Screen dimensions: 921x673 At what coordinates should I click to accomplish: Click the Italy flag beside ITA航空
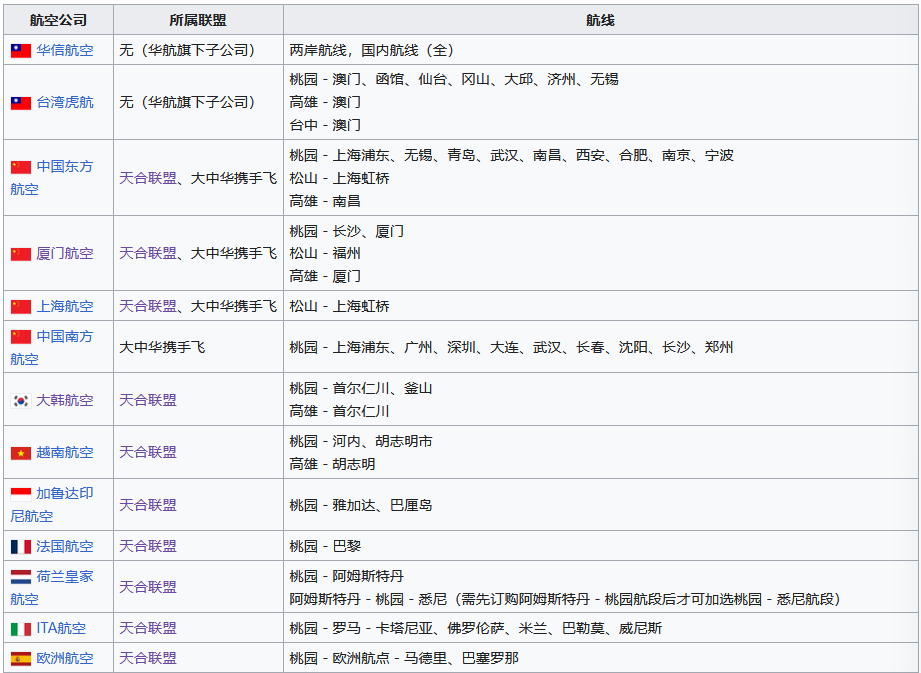tap(21, 629)
